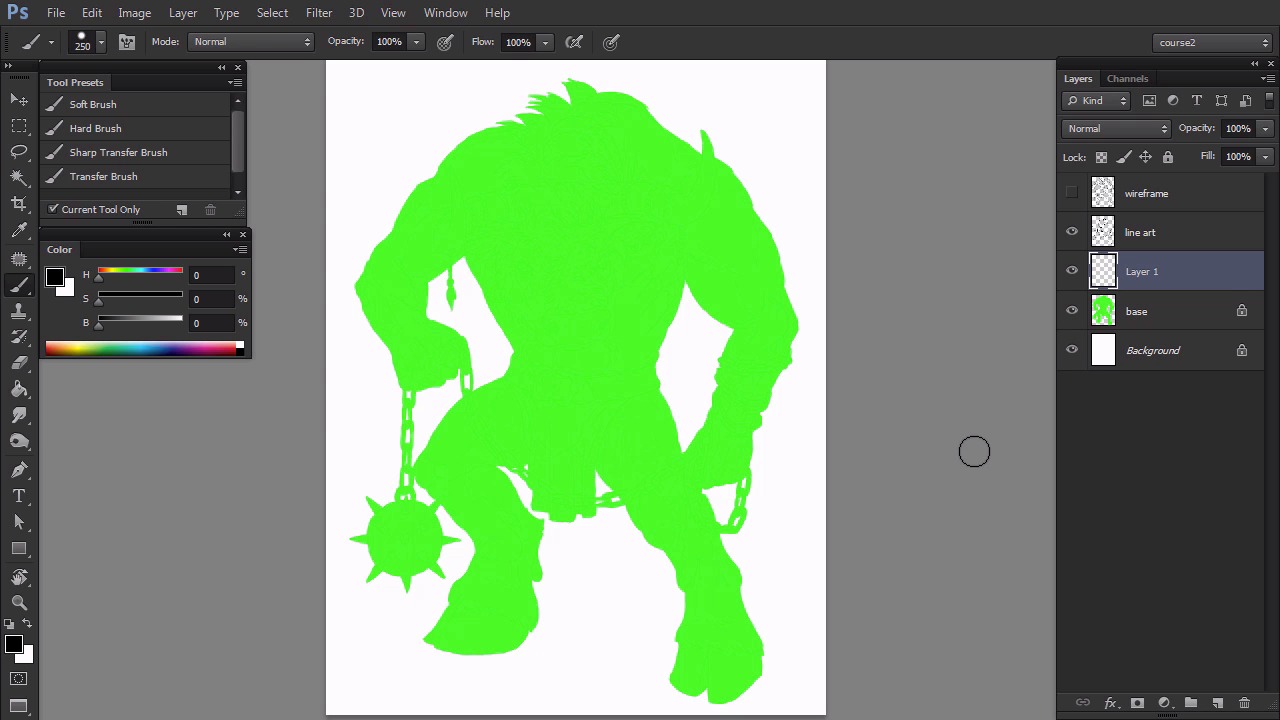Image resolution: width=1280 pixels, height=720 pixels.
Task: Delete layer using trash icon
Action: click(x=1244, y=703)
